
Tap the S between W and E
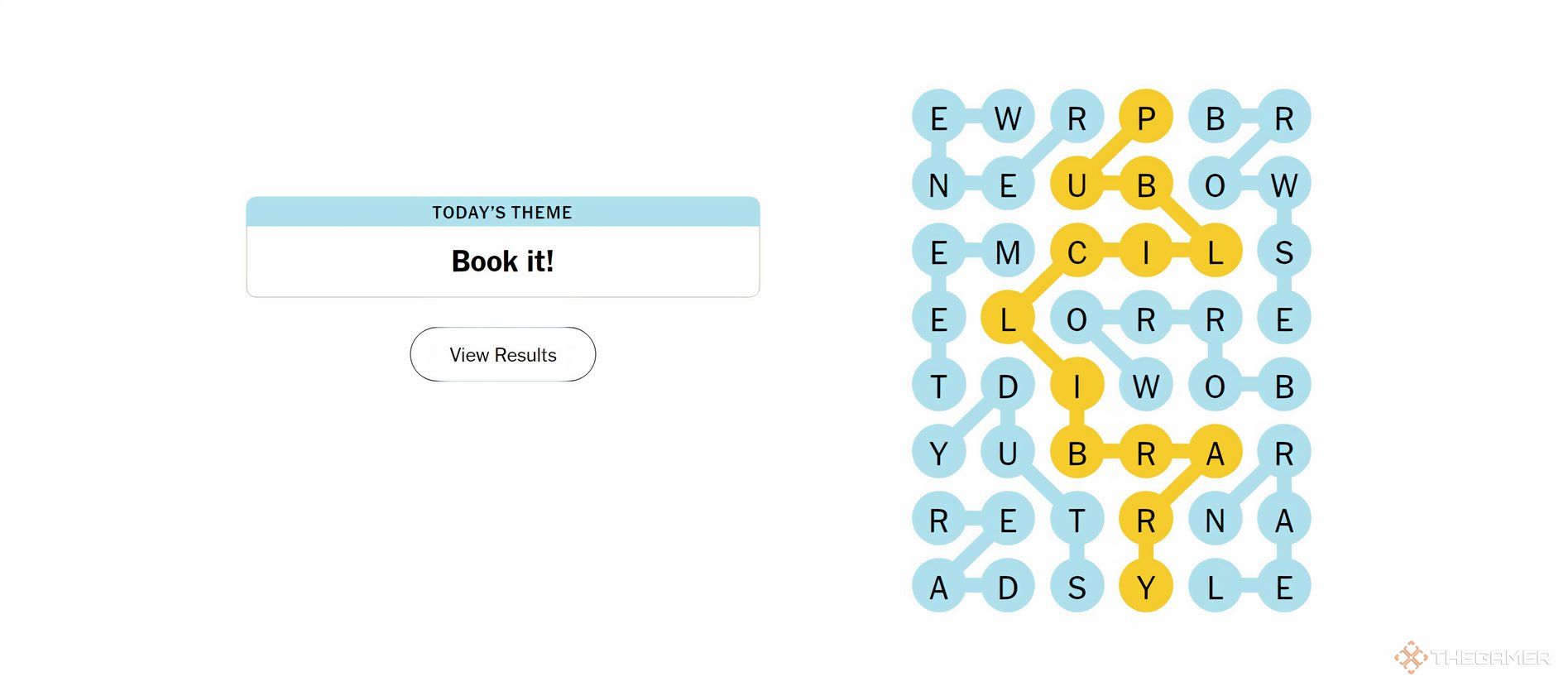tap(1284, 251)
